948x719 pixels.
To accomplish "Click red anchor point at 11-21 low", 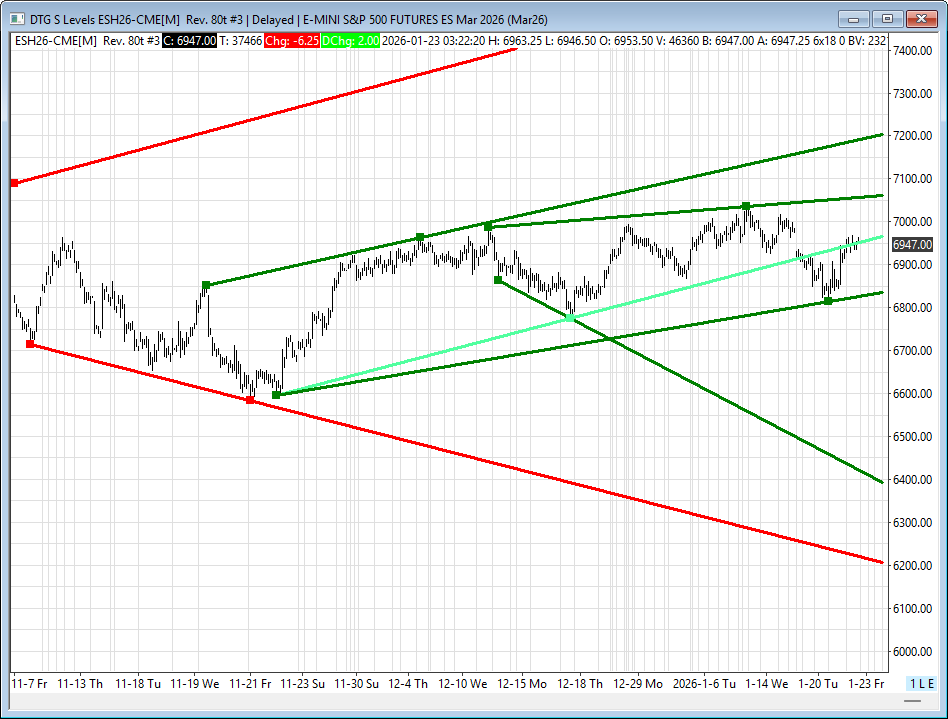I will click(x=250, y=400).
